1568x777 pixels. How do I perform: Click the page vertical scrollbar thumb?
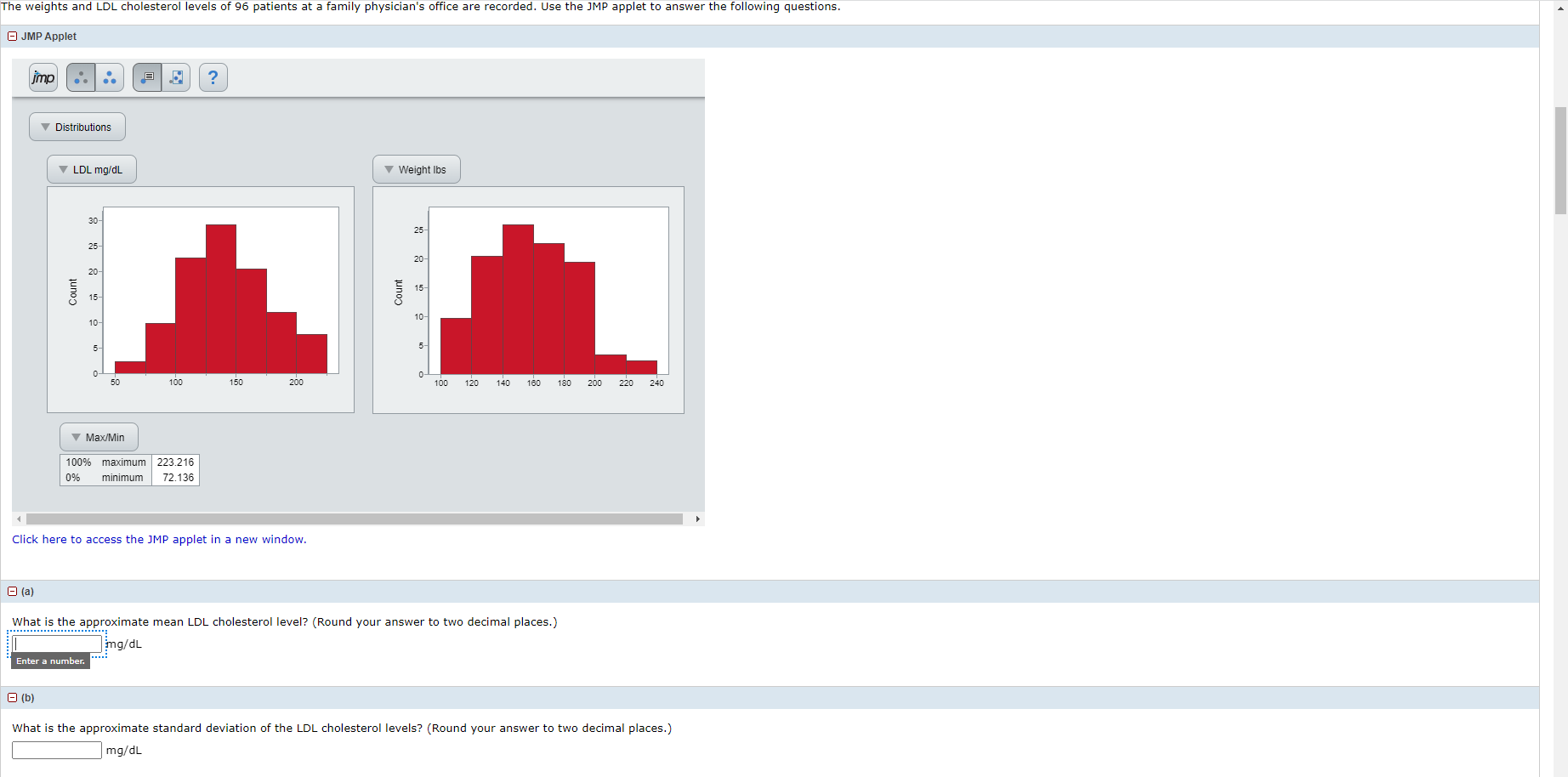[1560, 161]
